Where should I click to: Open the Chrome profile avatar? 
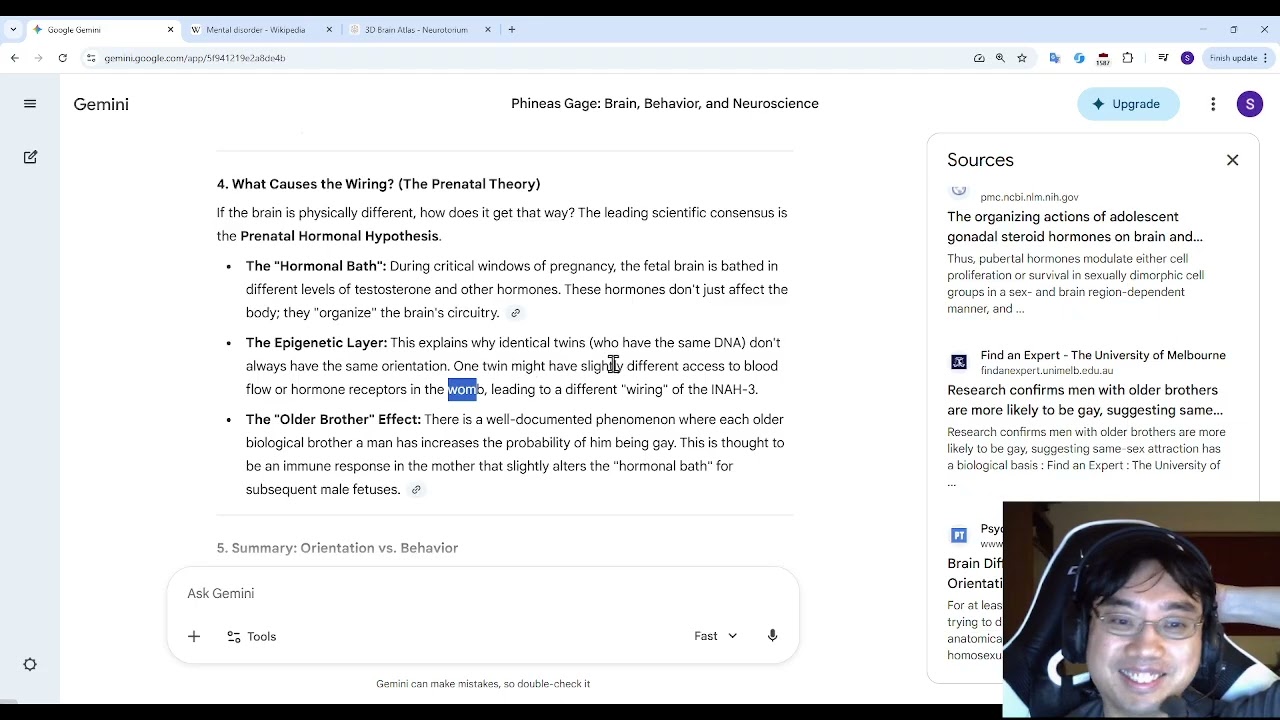(x=1187, y=58)
